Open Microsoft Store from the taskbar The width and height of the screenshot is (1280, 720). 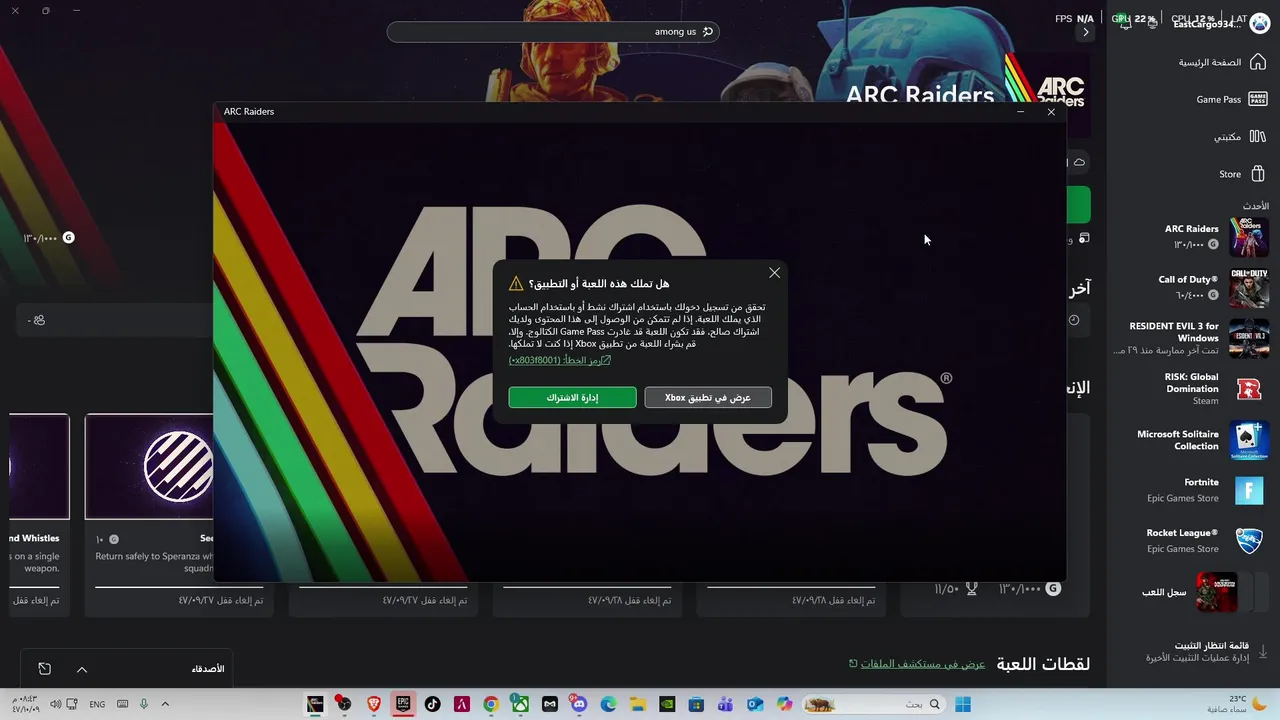696,704
